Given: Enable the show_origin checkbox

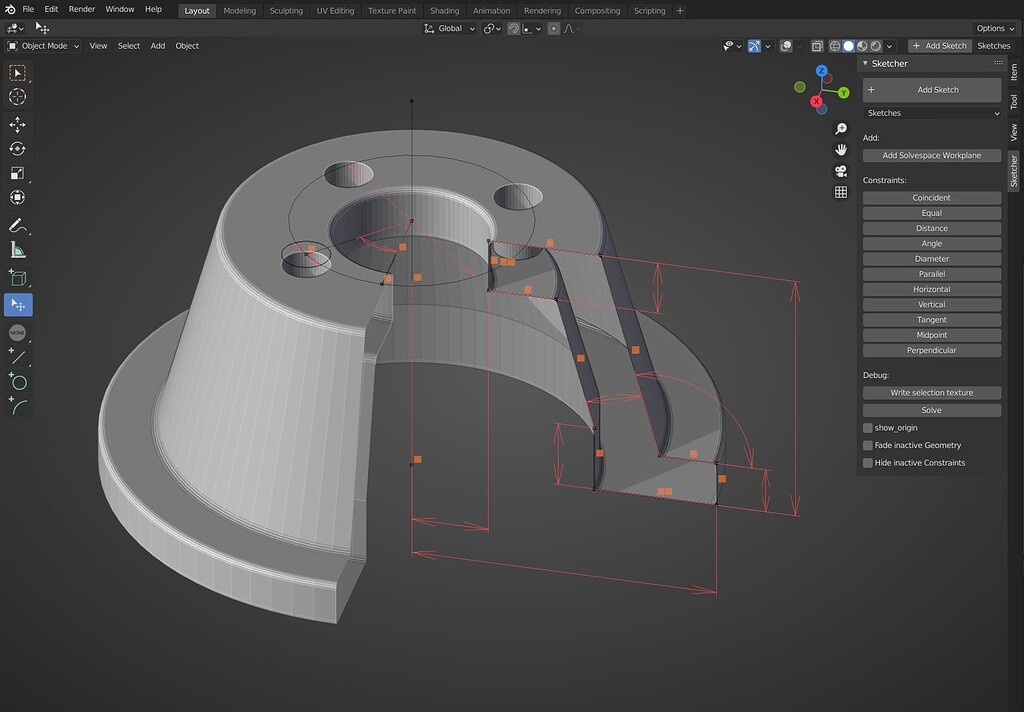Looking at the screenshot, I should click(866, 427).
